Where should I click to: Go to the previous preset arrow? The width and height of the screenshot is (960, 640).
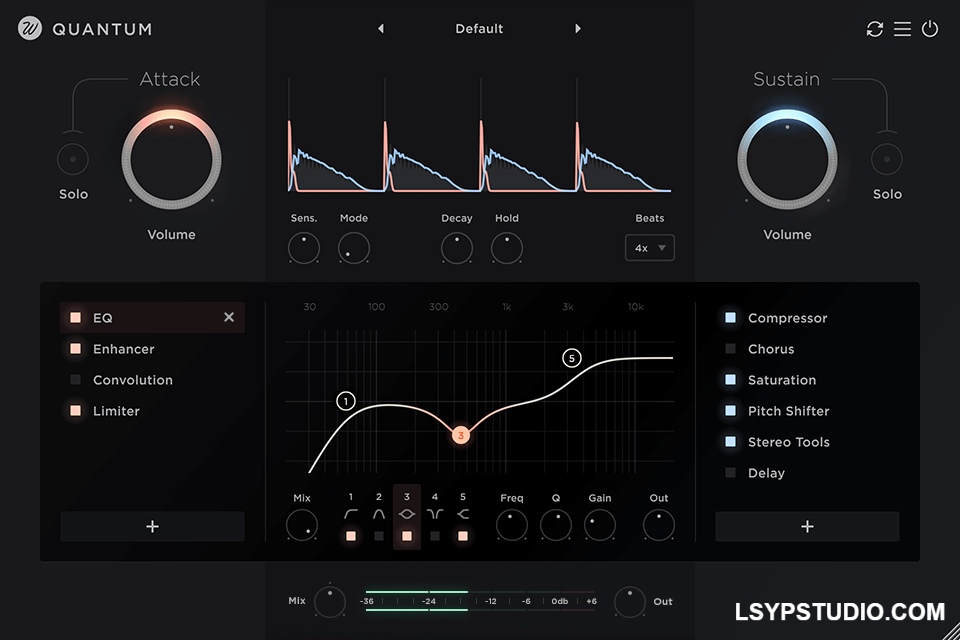pos(381,28)
